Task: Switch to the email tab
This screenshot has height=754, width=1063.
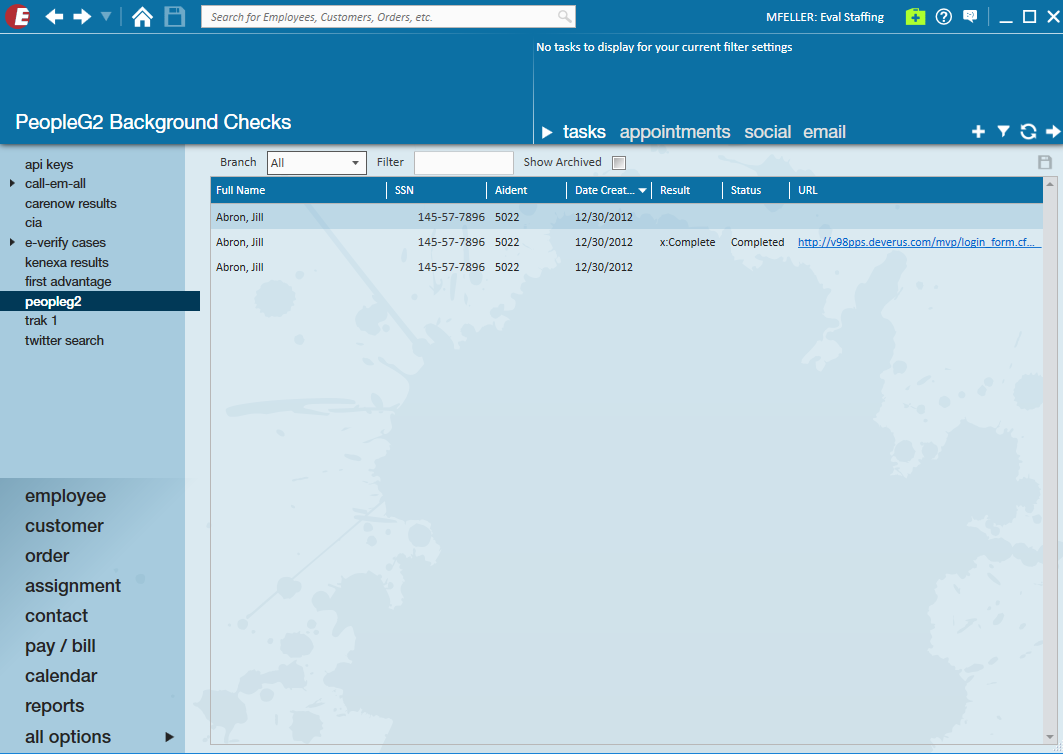Action: (824, 132)
